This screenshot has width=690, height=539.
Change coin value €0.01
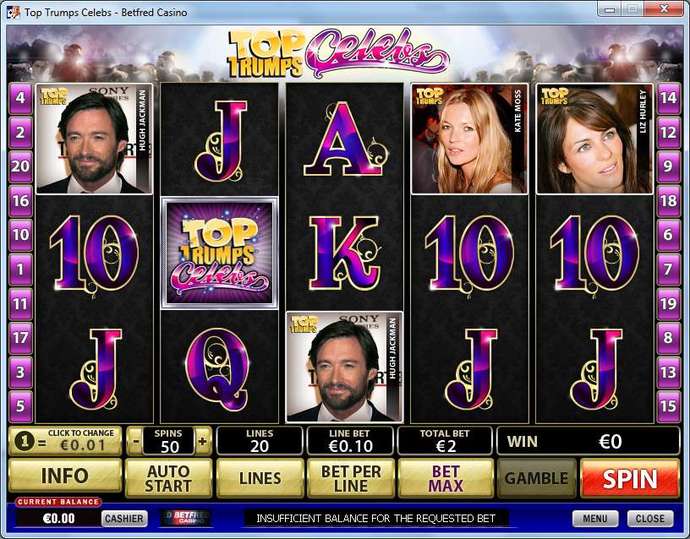(65, 441)
